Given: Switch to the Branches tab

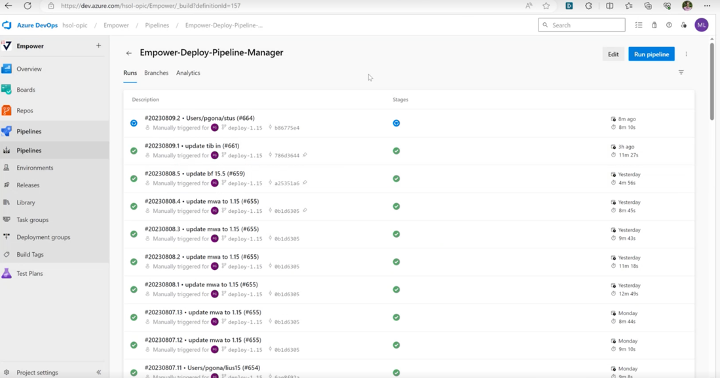Looking at the screenshot, I should (156, 73).
